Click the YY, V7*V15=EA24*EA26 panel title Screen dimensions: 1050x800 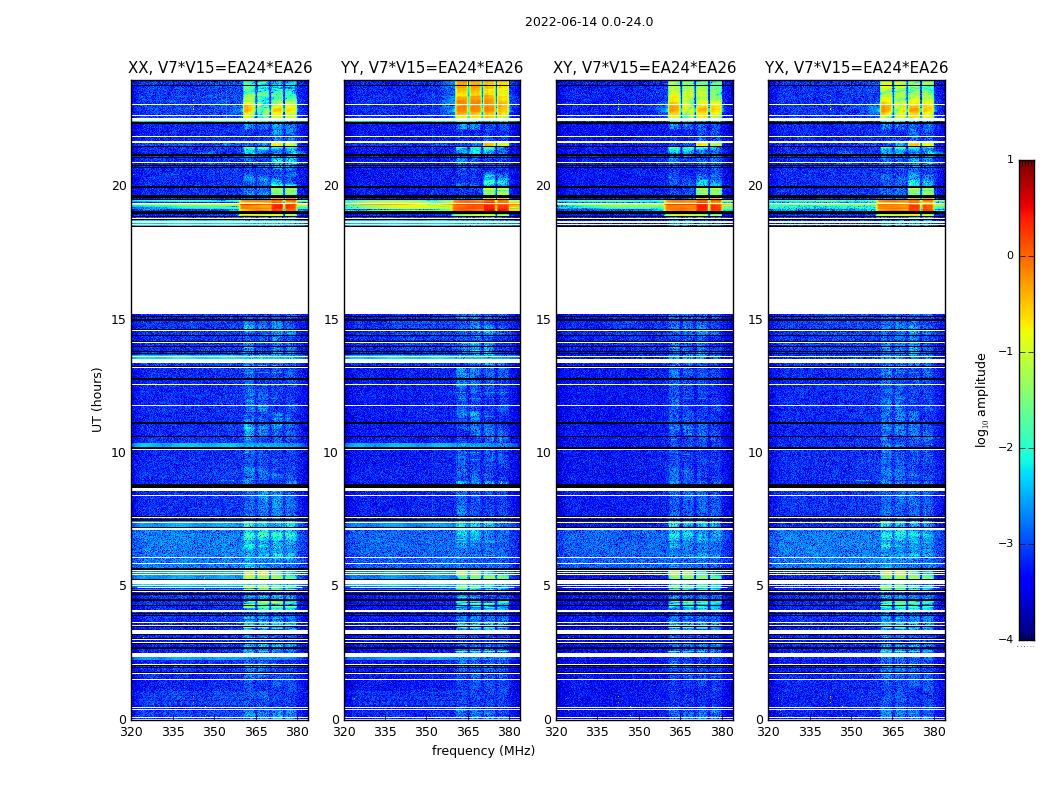432,68
